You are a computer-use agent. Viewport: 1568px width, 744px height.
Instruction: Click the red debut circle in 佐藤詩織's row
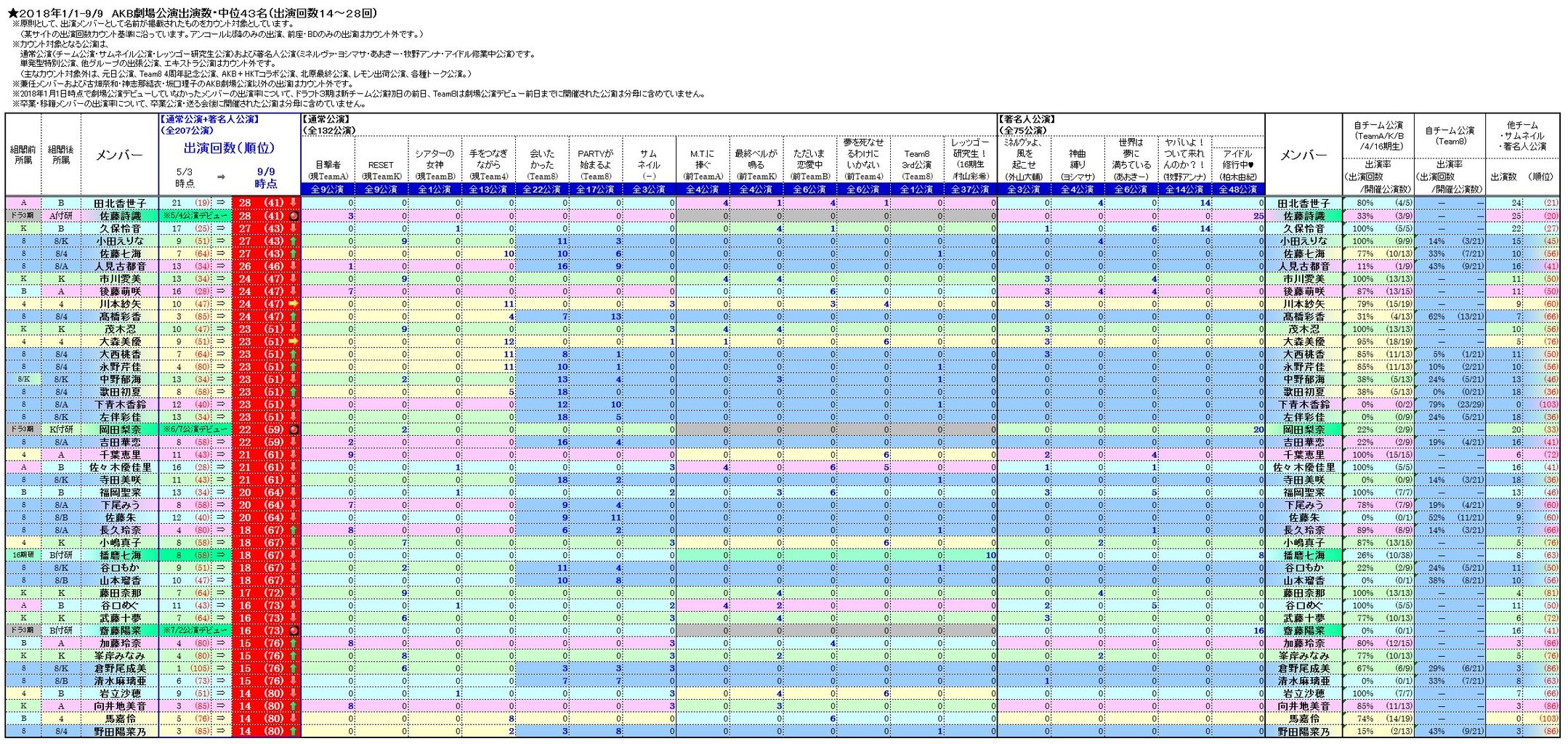294,216
